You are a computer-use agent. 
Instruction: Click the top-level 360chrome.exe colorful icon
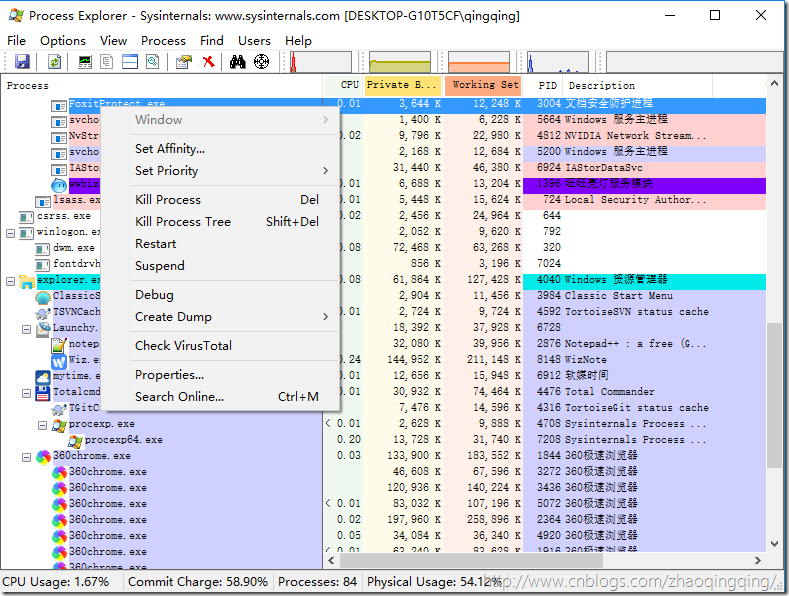tap(43, 457)
